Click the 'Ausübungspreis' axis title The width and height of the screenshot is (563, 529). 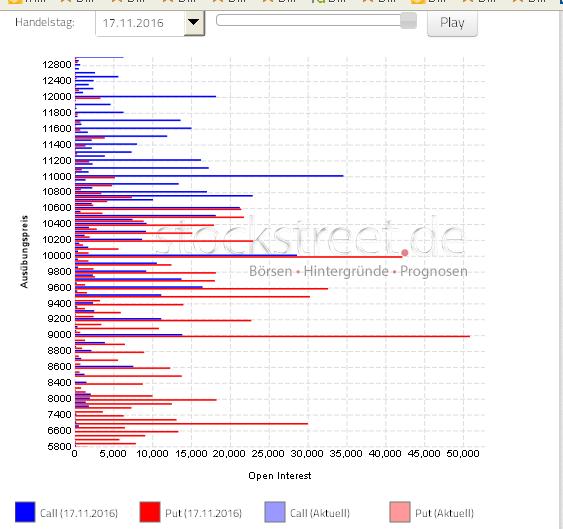(x=24, y=251)
